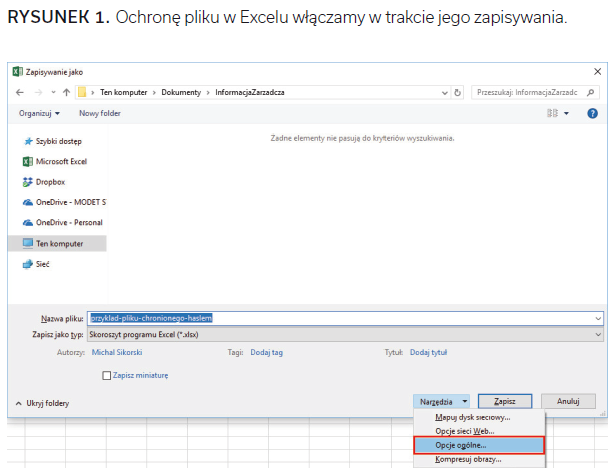Create a new folder with Nowy folder
The height and width of the screenshot is (476, 614).
[x=100, y=113]
